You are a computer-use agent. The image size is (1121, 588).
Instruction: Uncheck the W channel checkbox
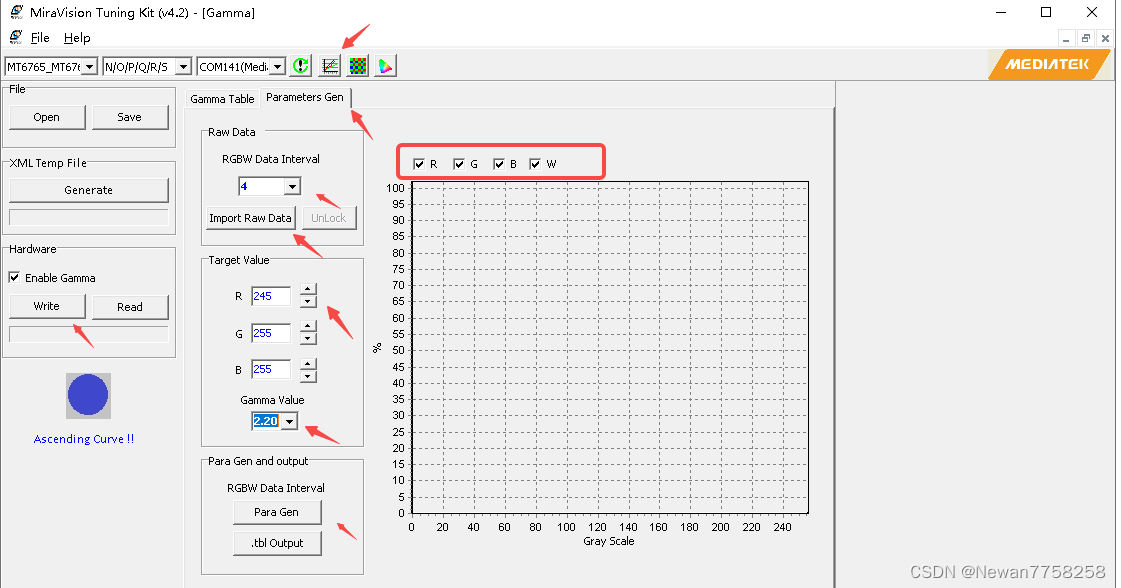[x=535, y=164]
